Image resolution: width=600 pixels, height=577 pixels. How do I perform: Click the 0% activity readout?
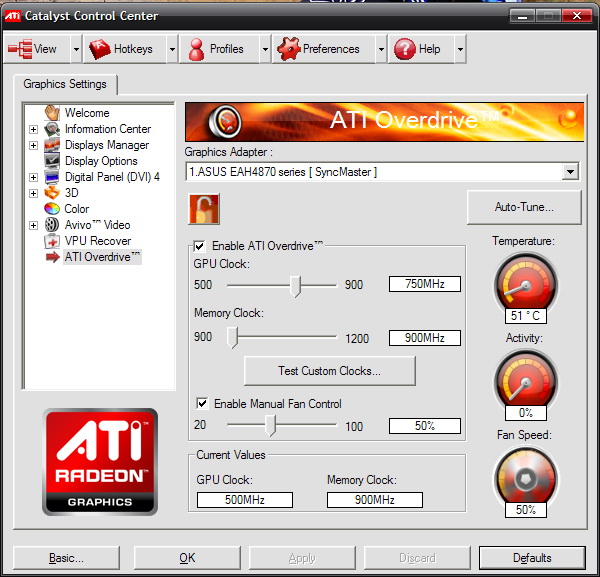[x=526, y=413]
